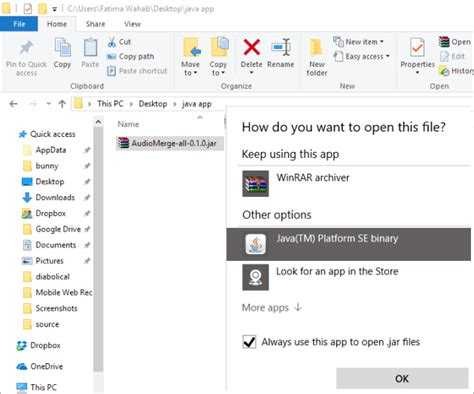The width and height of the screenshot is (474, 394).
Task: Switch to the Share ribbon tab
Action: 95,24
